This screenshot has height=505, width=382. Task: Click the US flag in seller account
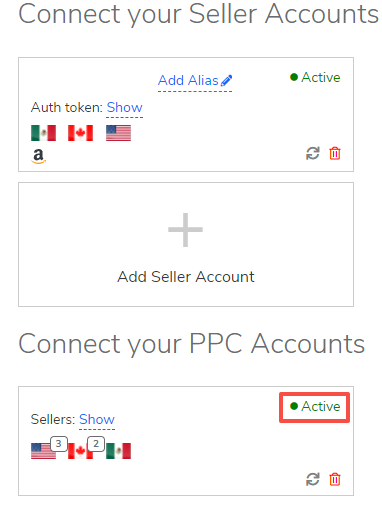point(118,133)
